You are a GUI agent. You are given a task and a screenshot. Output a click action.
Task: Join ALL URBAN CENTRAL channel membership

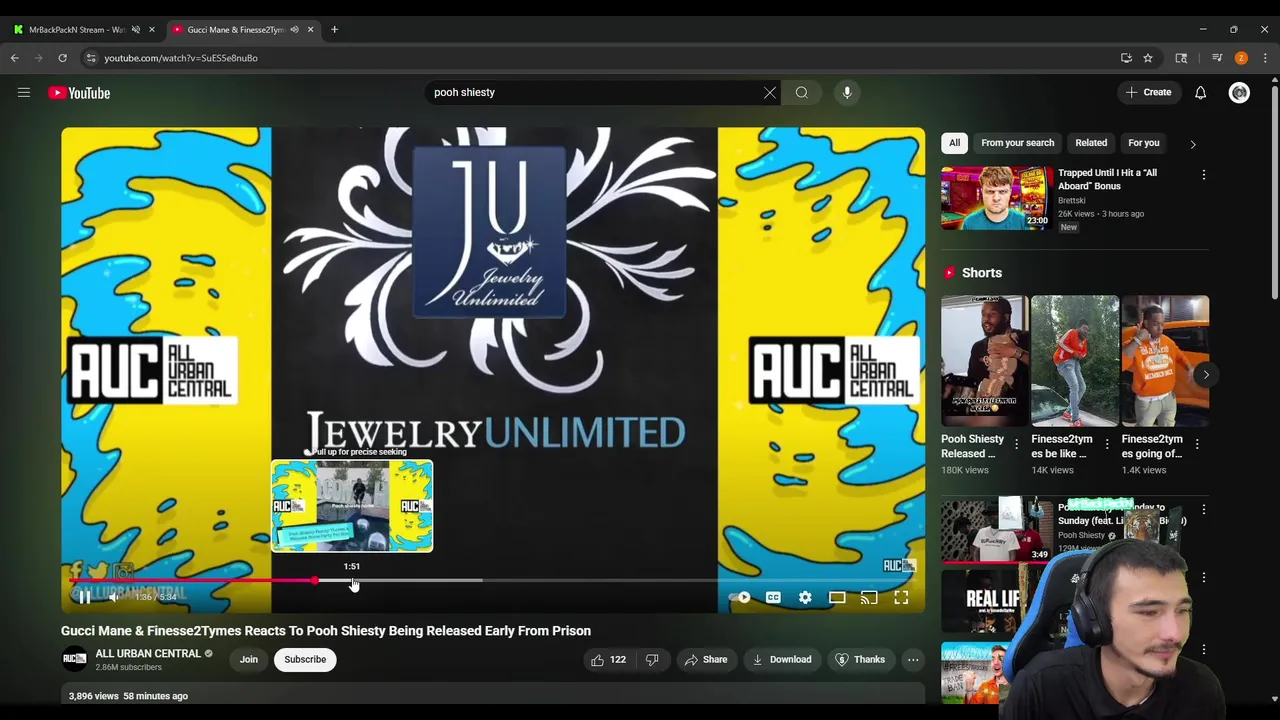pyautogui.click(x=249, y=659)
